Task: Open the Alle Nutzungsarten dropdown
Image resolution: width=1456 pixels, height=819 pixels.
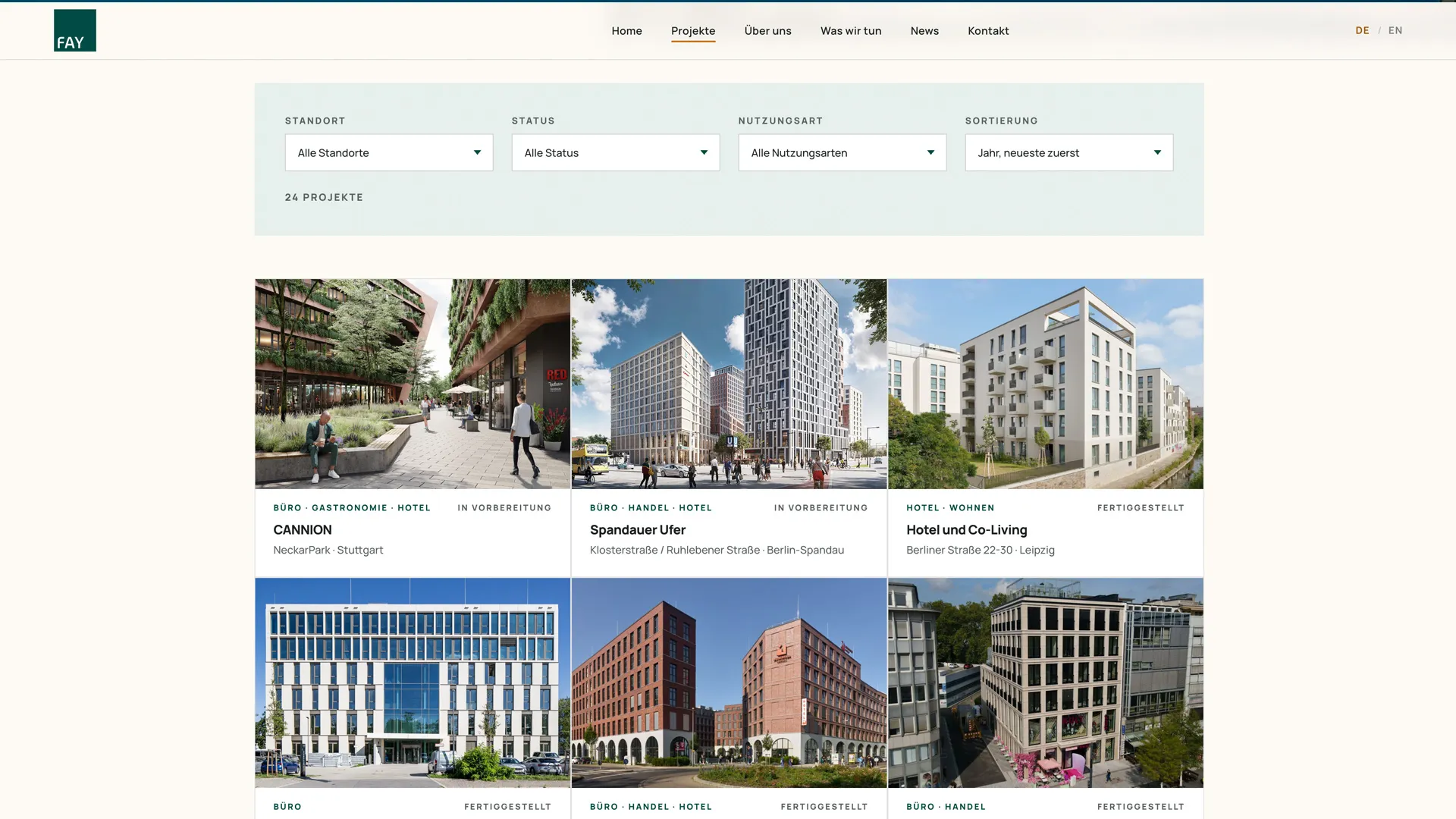Action: 843,152
